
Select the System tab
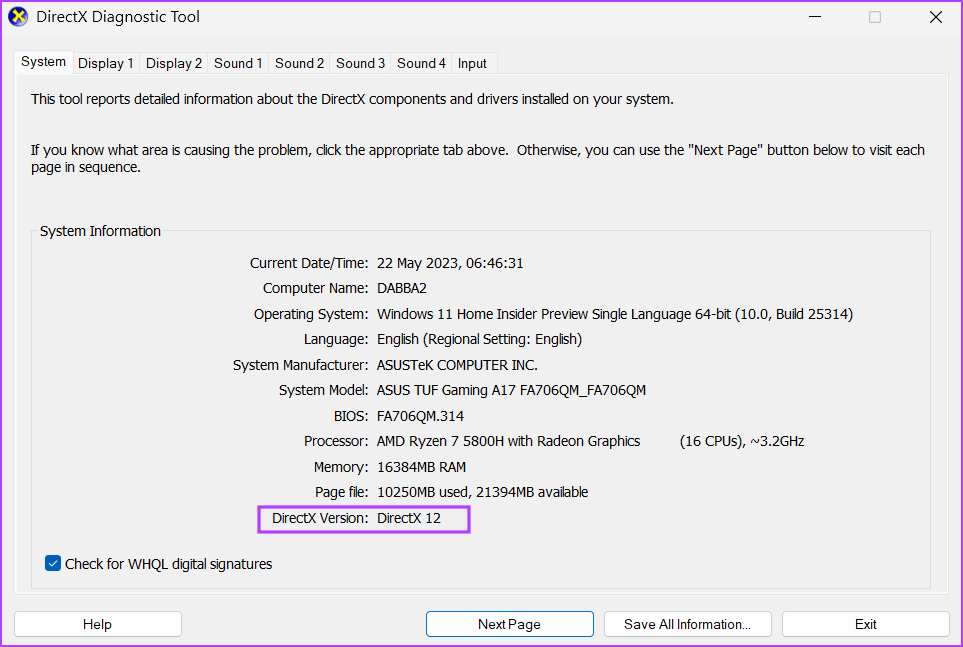click(x=43, y=61)
